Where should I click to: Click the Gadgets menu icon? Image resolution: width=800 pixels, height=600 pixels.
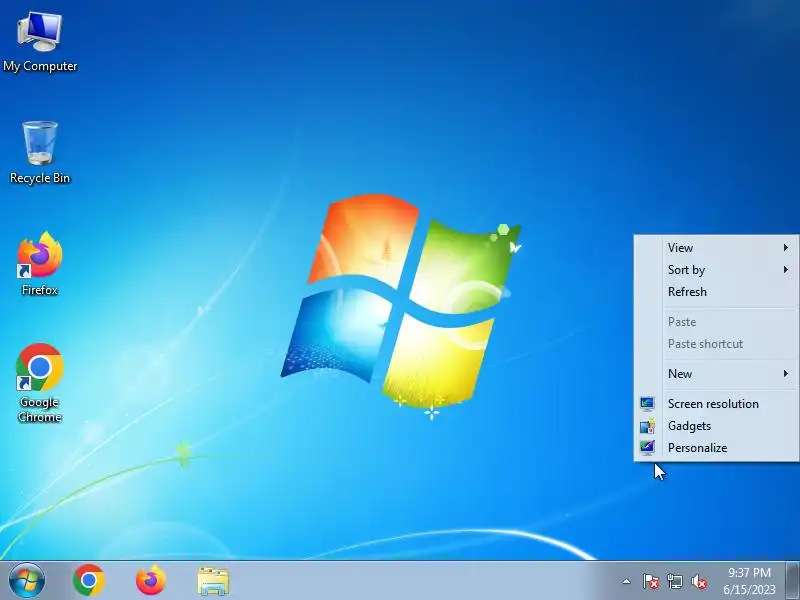click(647, 426)
